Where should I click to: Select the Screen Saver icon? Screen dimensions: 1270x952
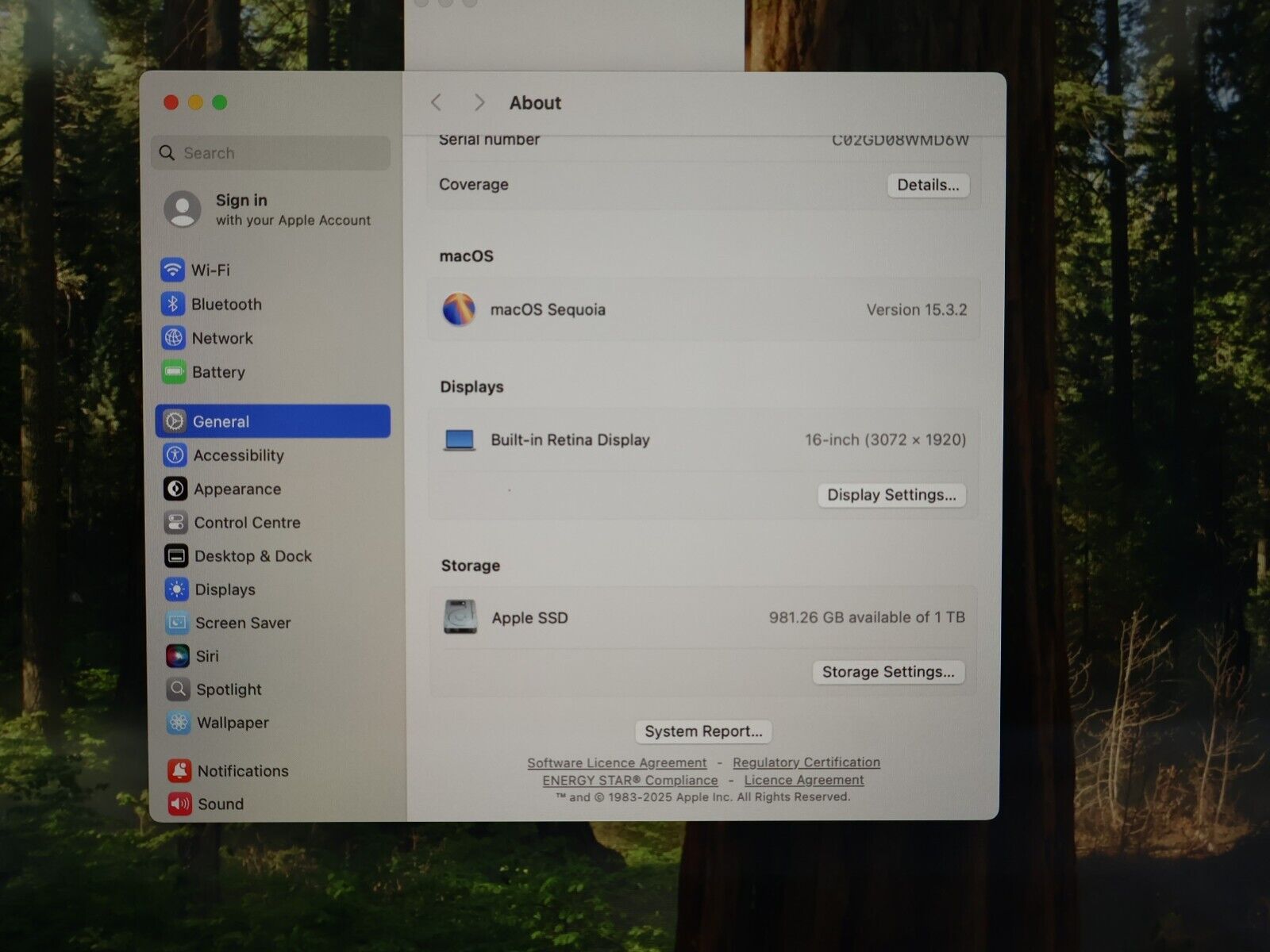click(177, 623)
